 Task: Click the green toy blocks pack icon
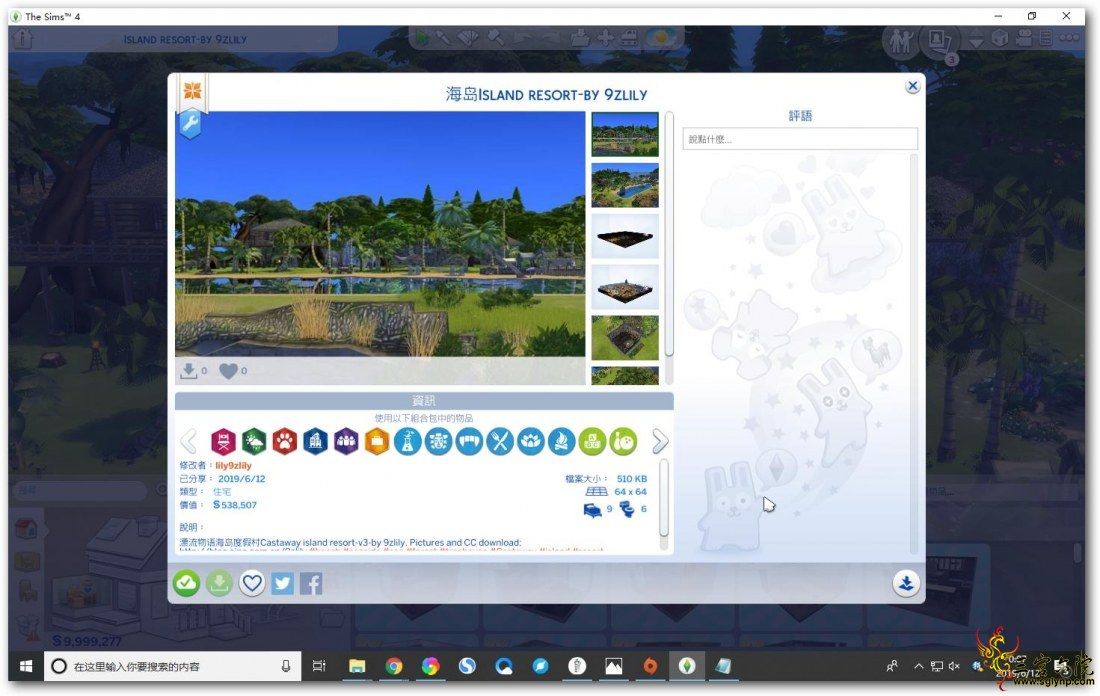tap(593, 441)
